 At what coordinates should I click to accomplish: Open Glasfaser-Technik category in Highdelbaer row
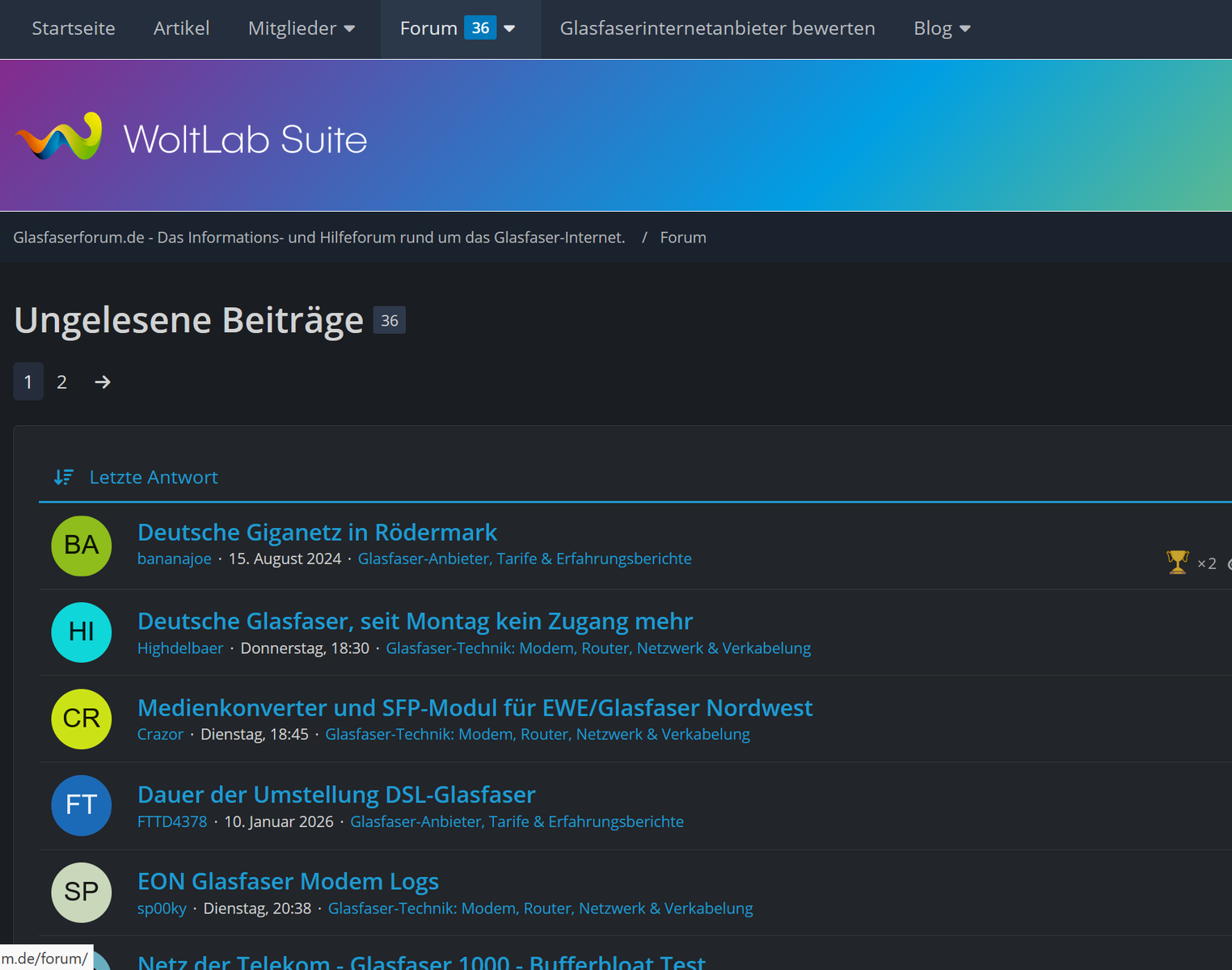598,648
